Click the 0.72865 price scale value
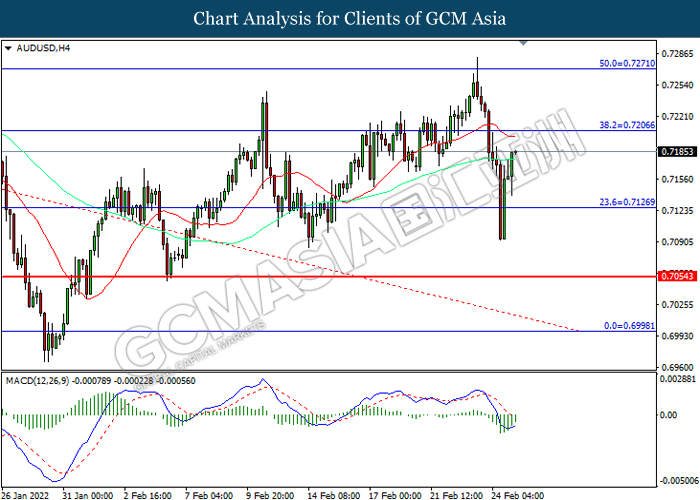 [x=677, y=54]
